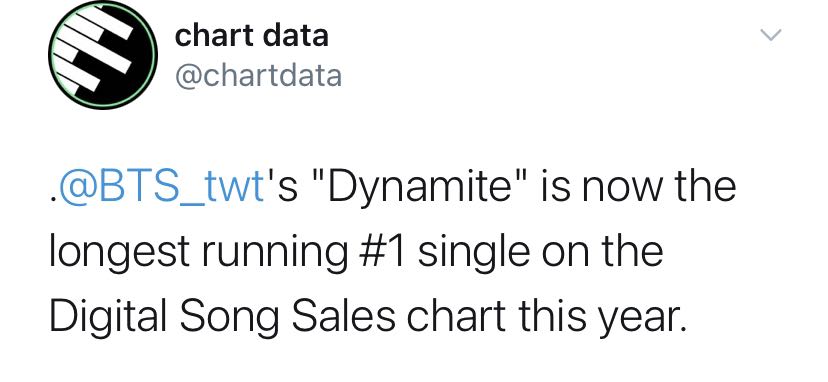Open the @chartdata handle

[x=258, y=76]
